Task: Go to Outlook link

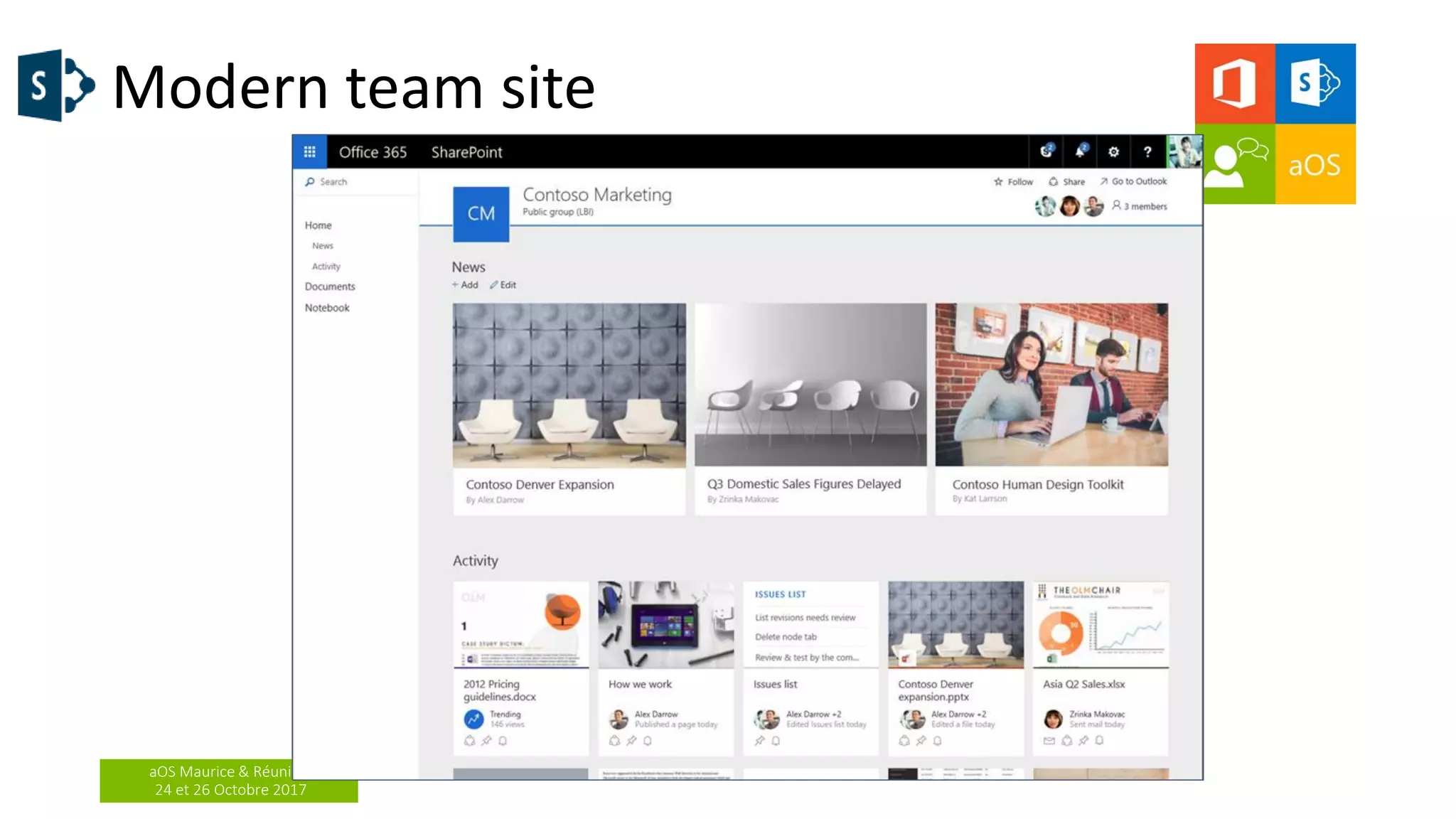Action: [1133, 181]
